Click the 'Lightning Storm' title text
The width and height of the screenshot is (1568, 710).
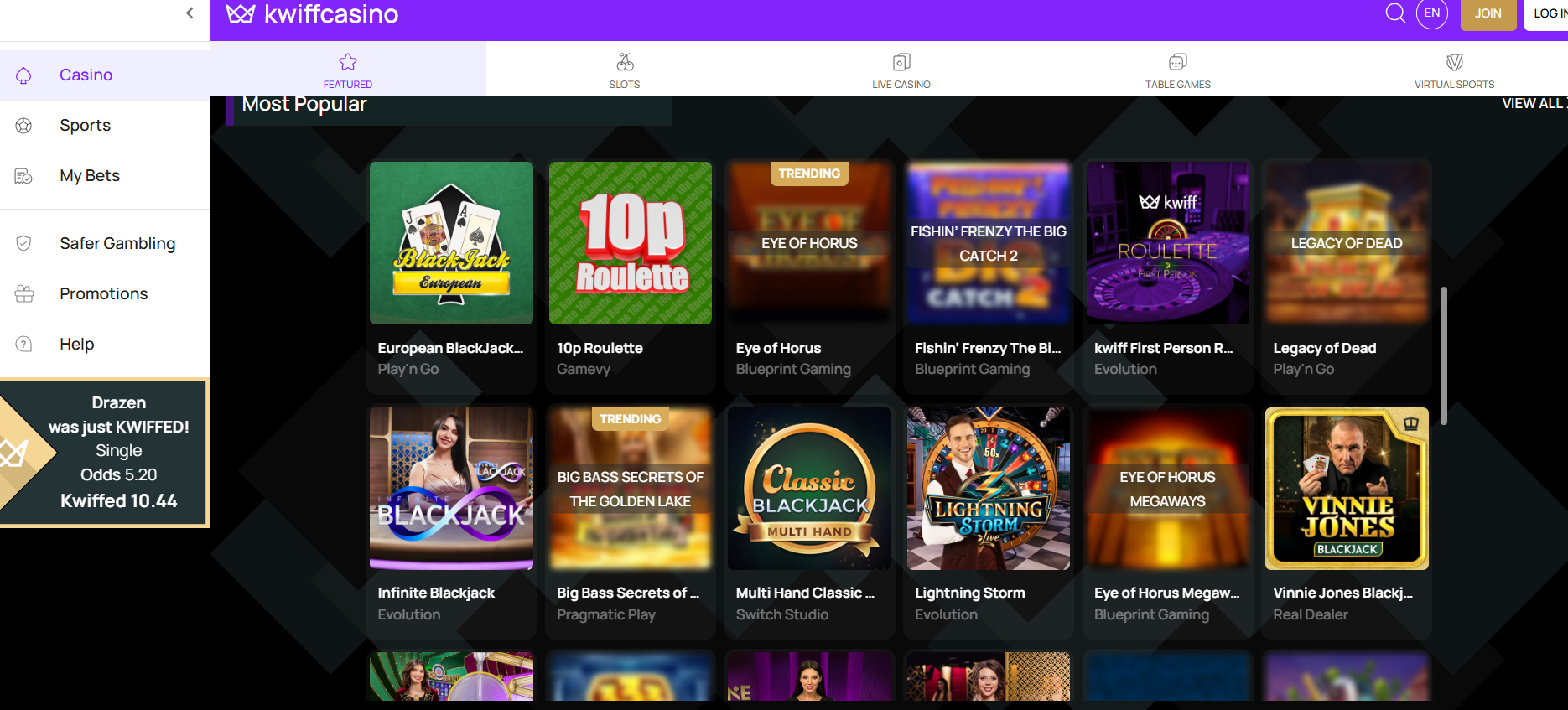point(970,593)
